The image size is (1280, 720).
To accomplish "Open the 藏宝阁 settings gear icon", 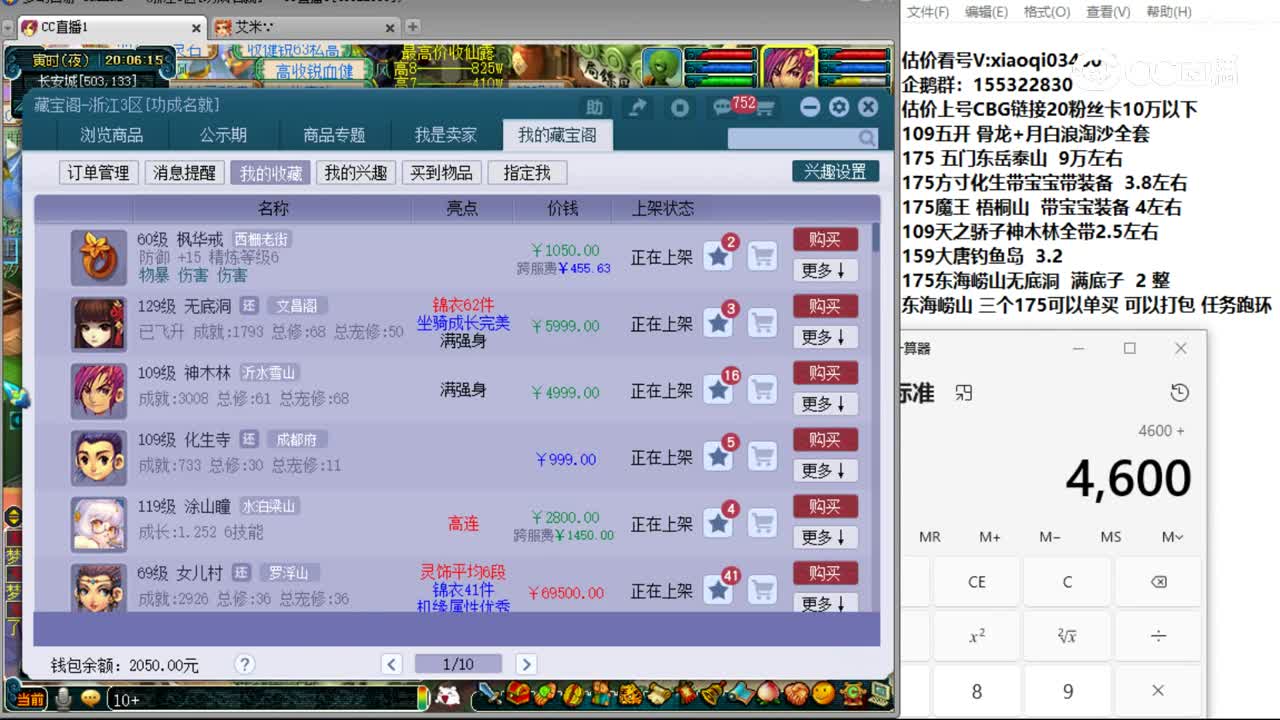I will coord(838,107).
